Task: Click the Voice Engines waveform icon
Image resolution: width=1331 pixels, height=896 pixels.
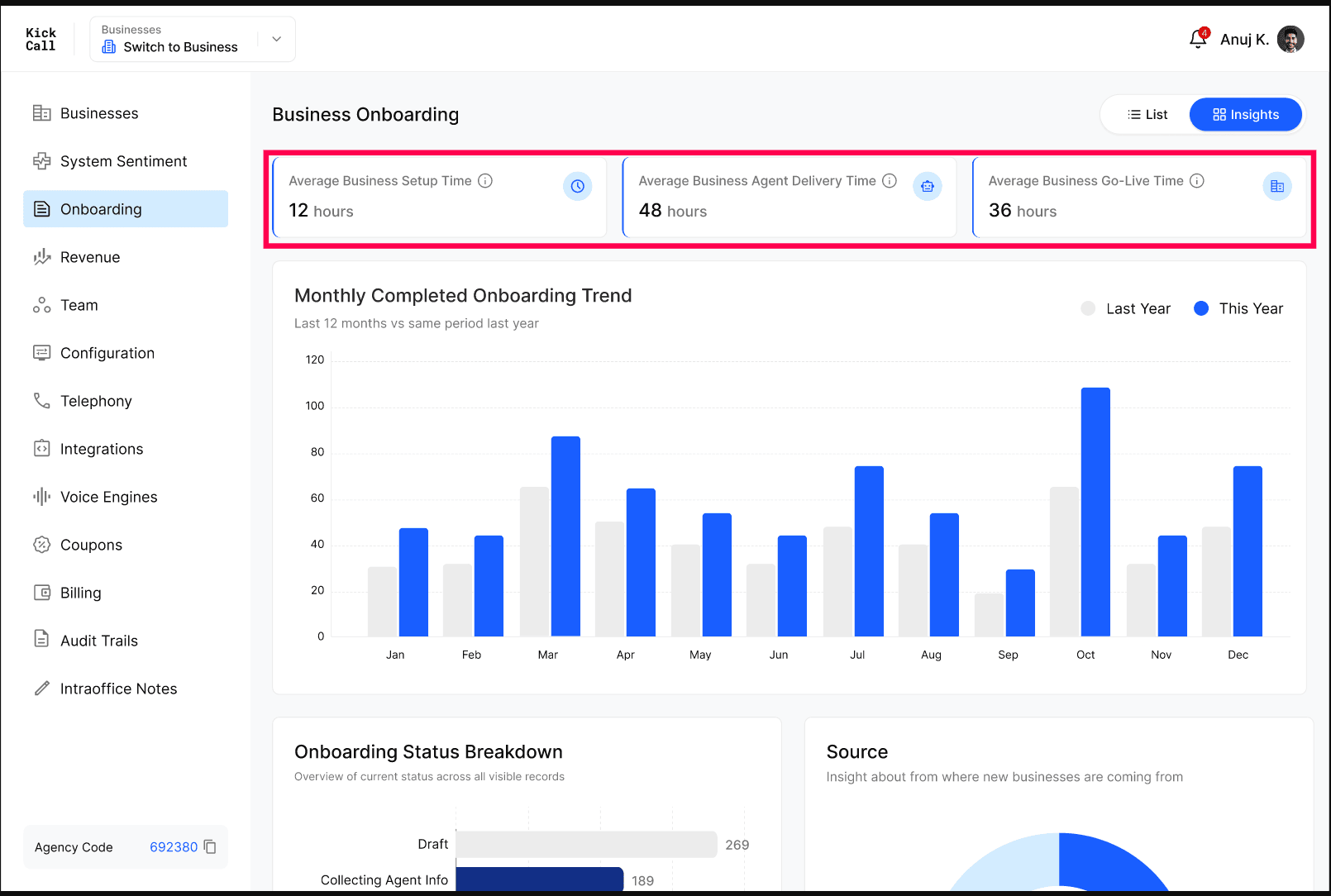Action: pyautogui.click(x=41, y=497)
